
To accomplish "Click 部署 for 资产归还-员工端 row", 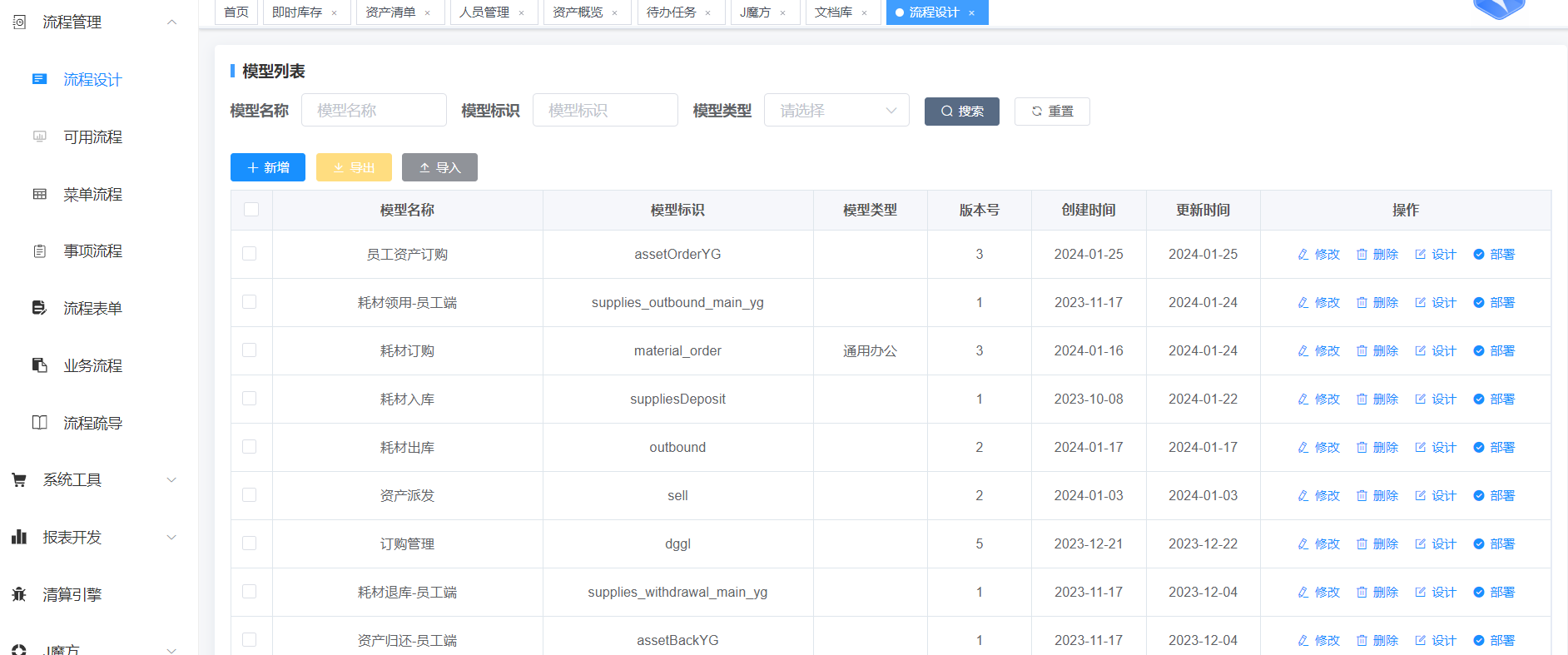I will 1494,641.
